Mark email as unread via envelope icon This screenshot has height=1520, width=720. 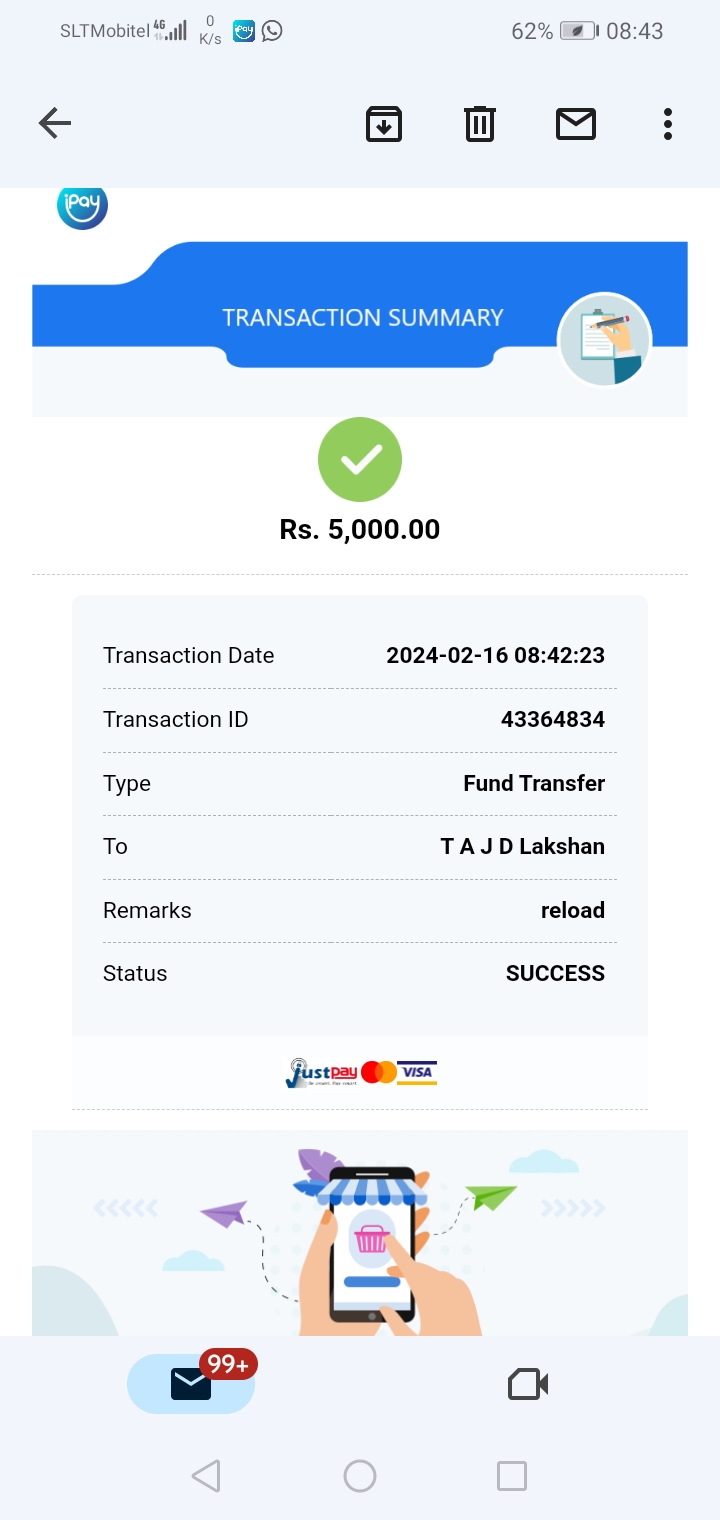pos(576,124)
